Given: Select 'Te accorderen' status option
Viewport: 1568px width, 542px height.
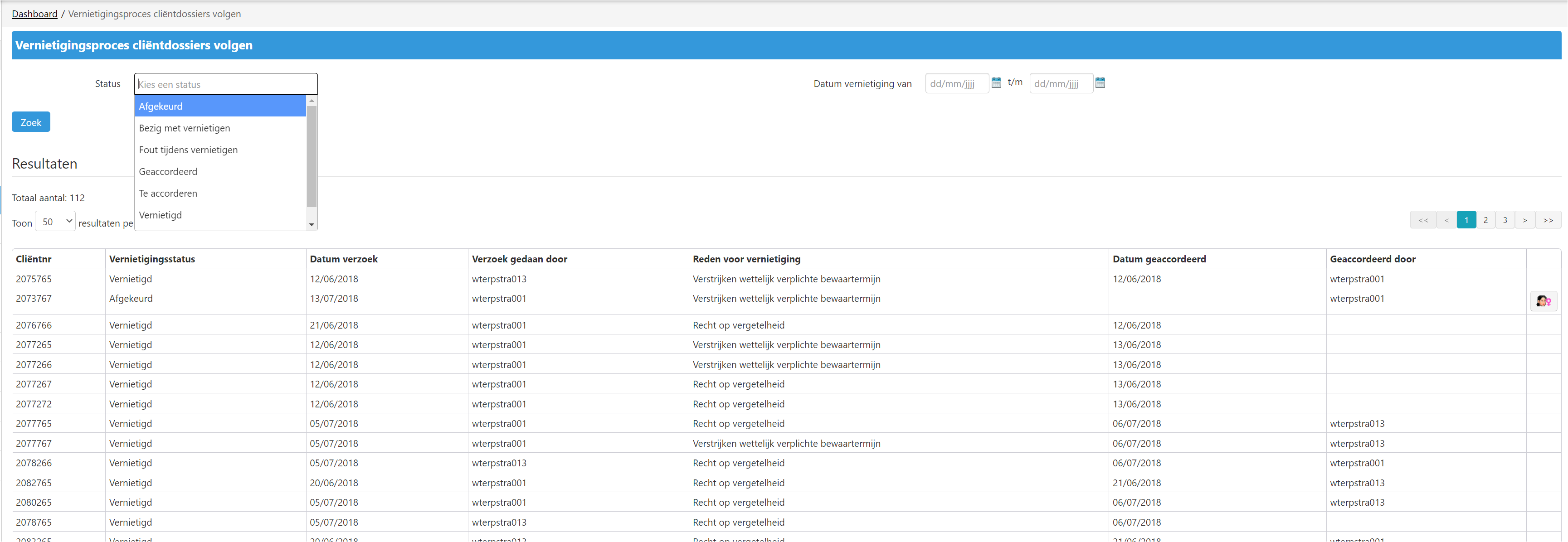Looking at the screenshot, I should pyautogui.click(x=220, y=194).
